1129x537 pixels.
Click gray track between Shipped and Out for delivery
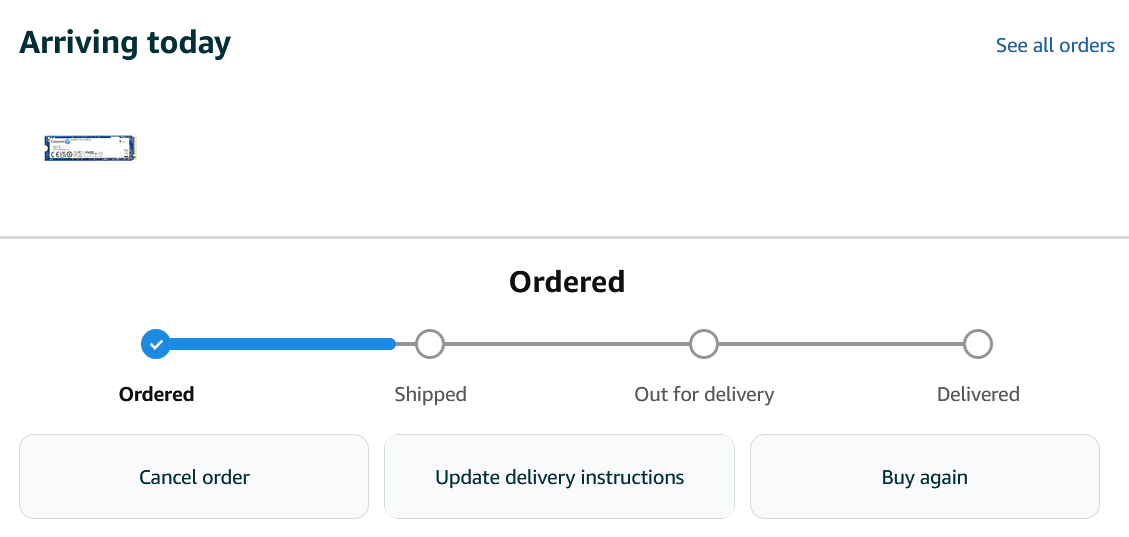[x=567, y=344]
